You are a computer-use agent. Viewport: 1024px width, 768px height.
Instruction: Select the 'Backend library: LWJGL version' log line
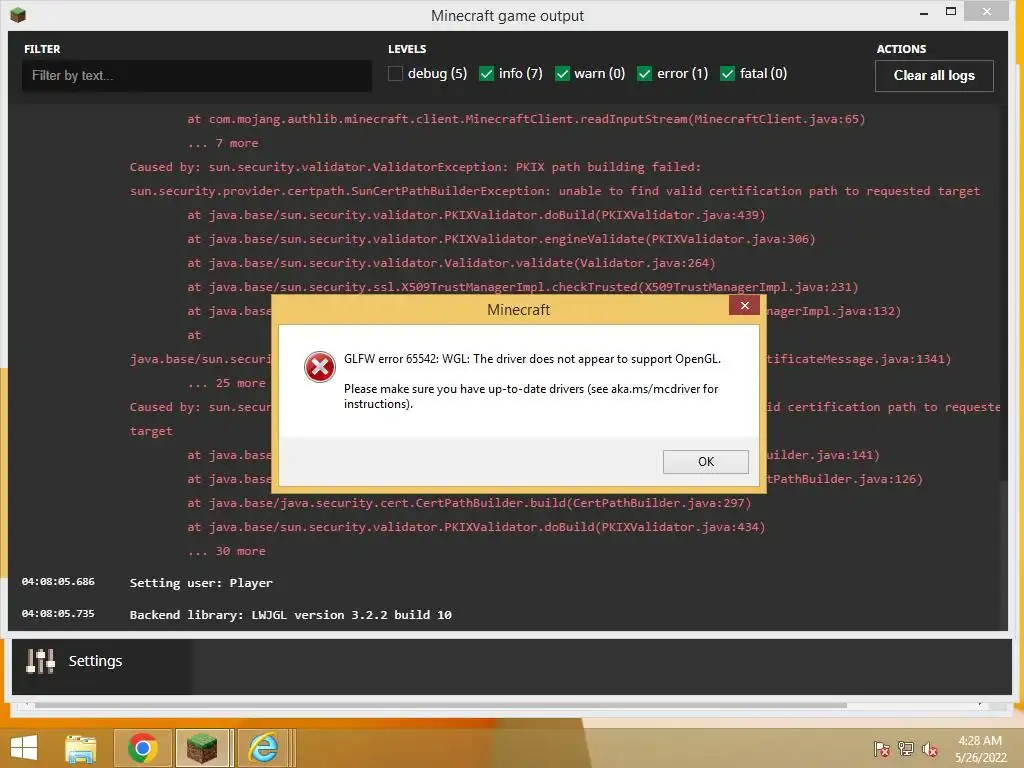click(291, 615)
